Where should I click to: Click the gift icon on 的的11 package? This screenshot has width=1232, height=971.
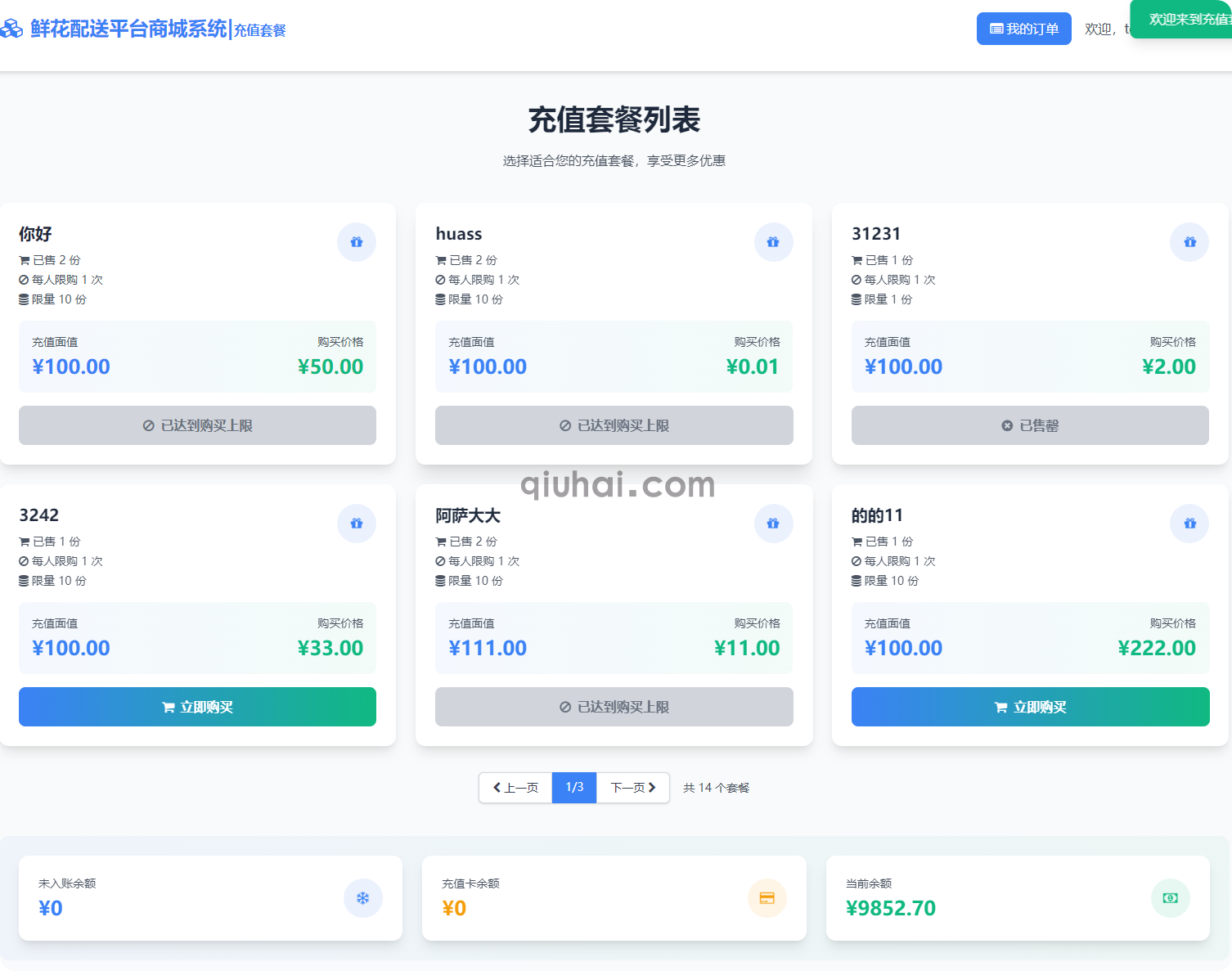1189,524
